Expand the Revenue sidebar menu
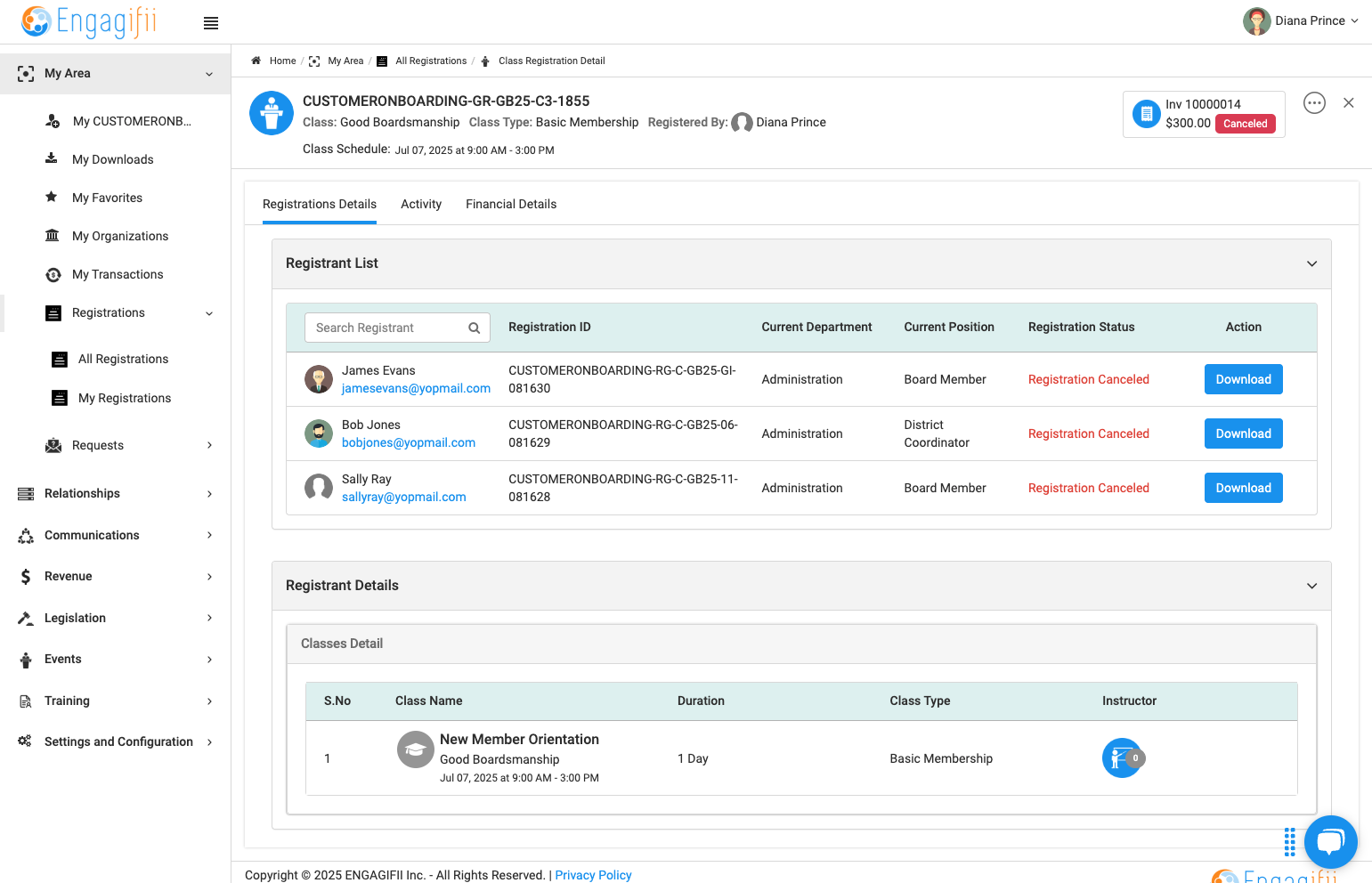Screen dimensions: 1372x883 209,577
